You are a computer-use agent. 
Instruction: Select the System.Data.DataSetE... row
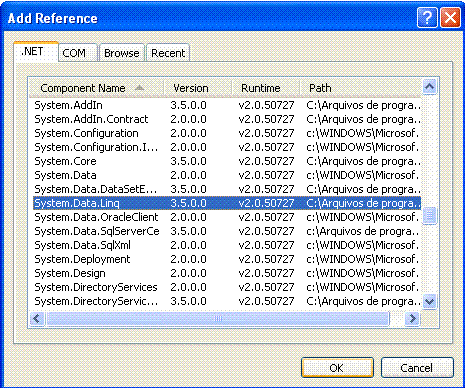[x=227, y=189]
